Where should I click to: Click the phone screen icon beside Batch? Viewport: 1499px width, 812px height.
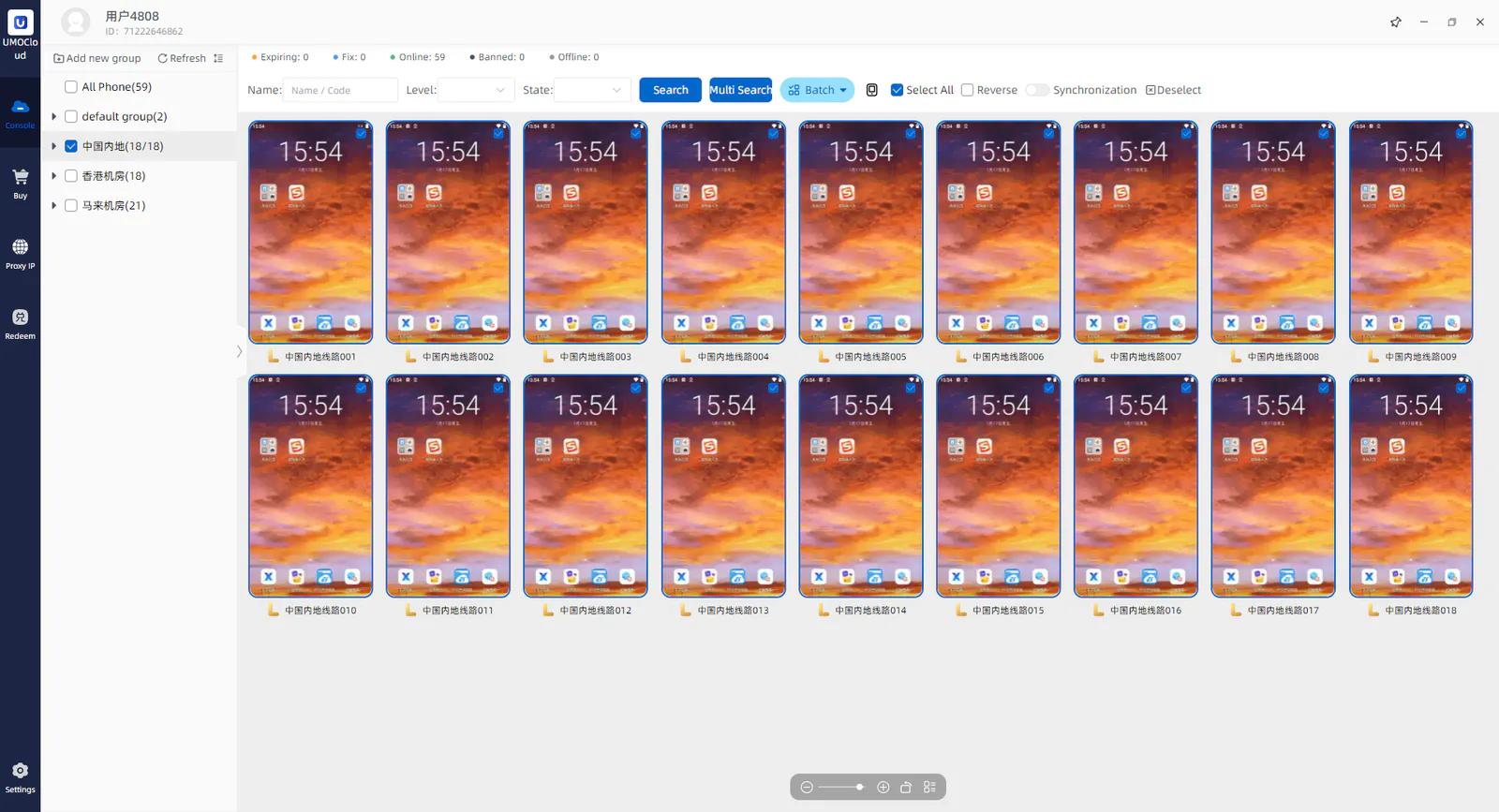click(872, 90)
